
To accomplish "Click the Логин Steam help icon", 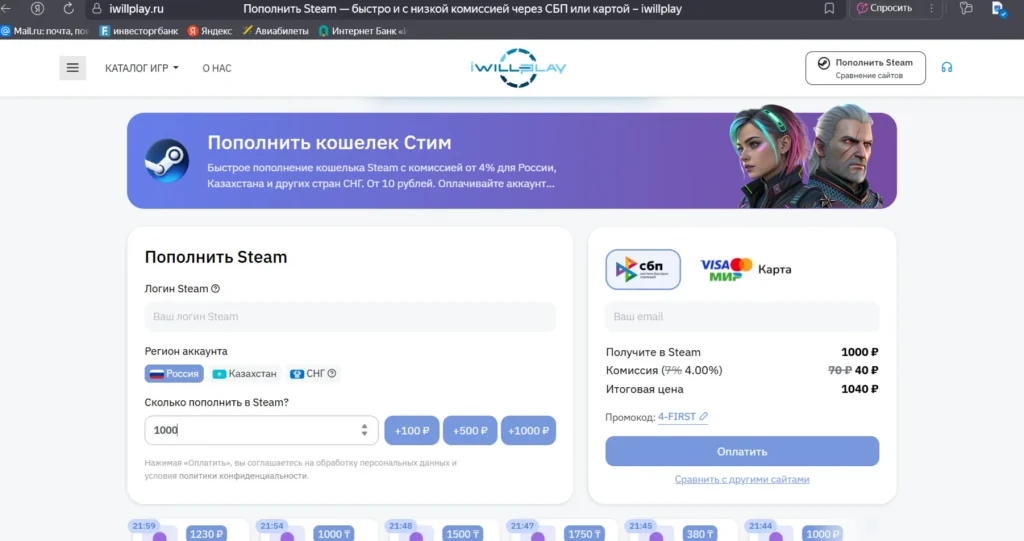I will point(216,288).
